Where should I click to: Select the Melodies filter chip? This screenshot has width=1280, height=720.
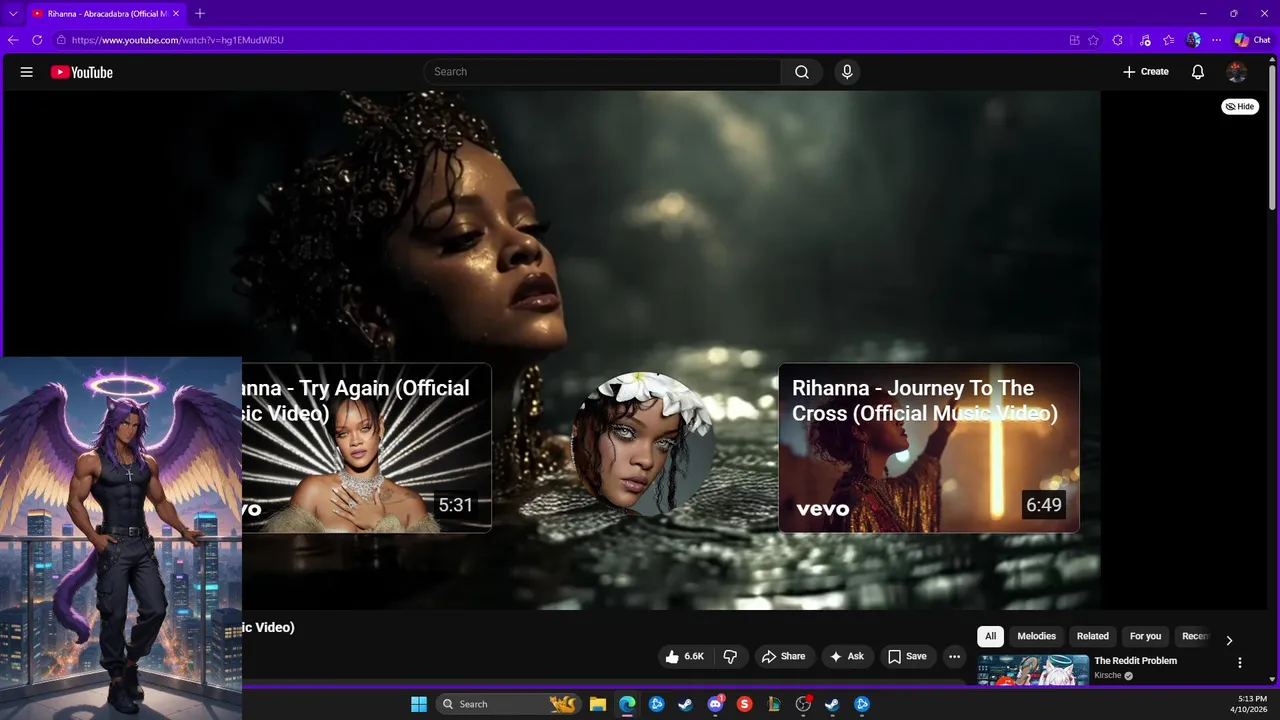(x=1036, y=636)
